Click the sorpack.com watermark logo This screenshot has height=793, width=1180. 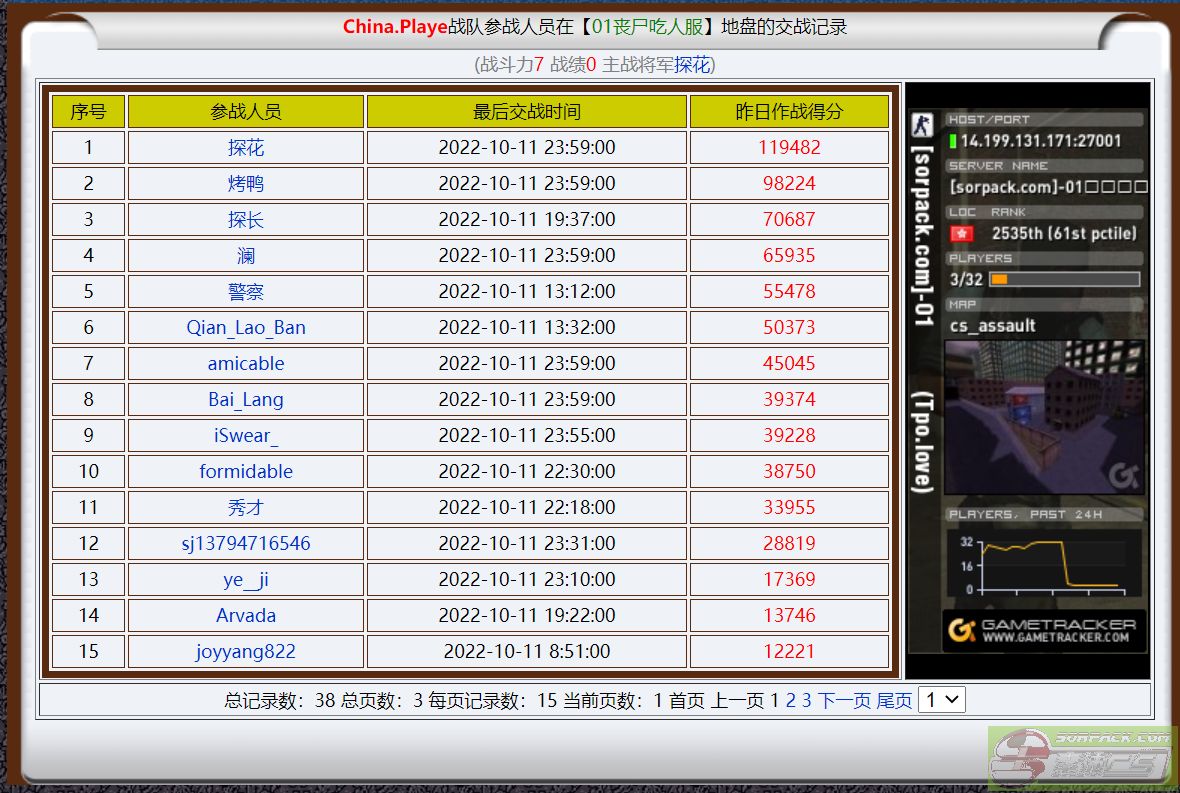[x=1082, y=757]
